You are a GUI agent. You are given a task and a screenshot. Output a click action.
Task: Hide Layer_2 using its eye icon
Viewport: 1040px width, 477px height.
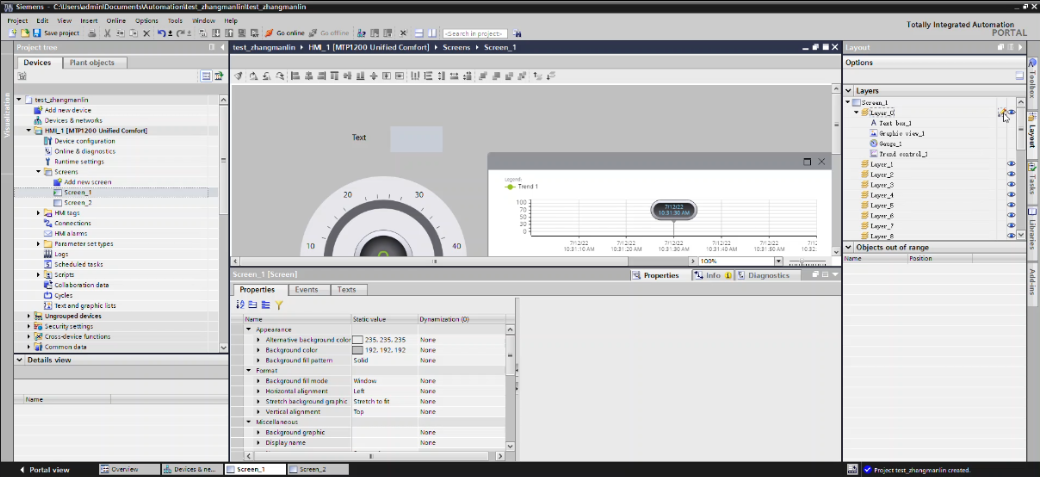click(1011, 174)
